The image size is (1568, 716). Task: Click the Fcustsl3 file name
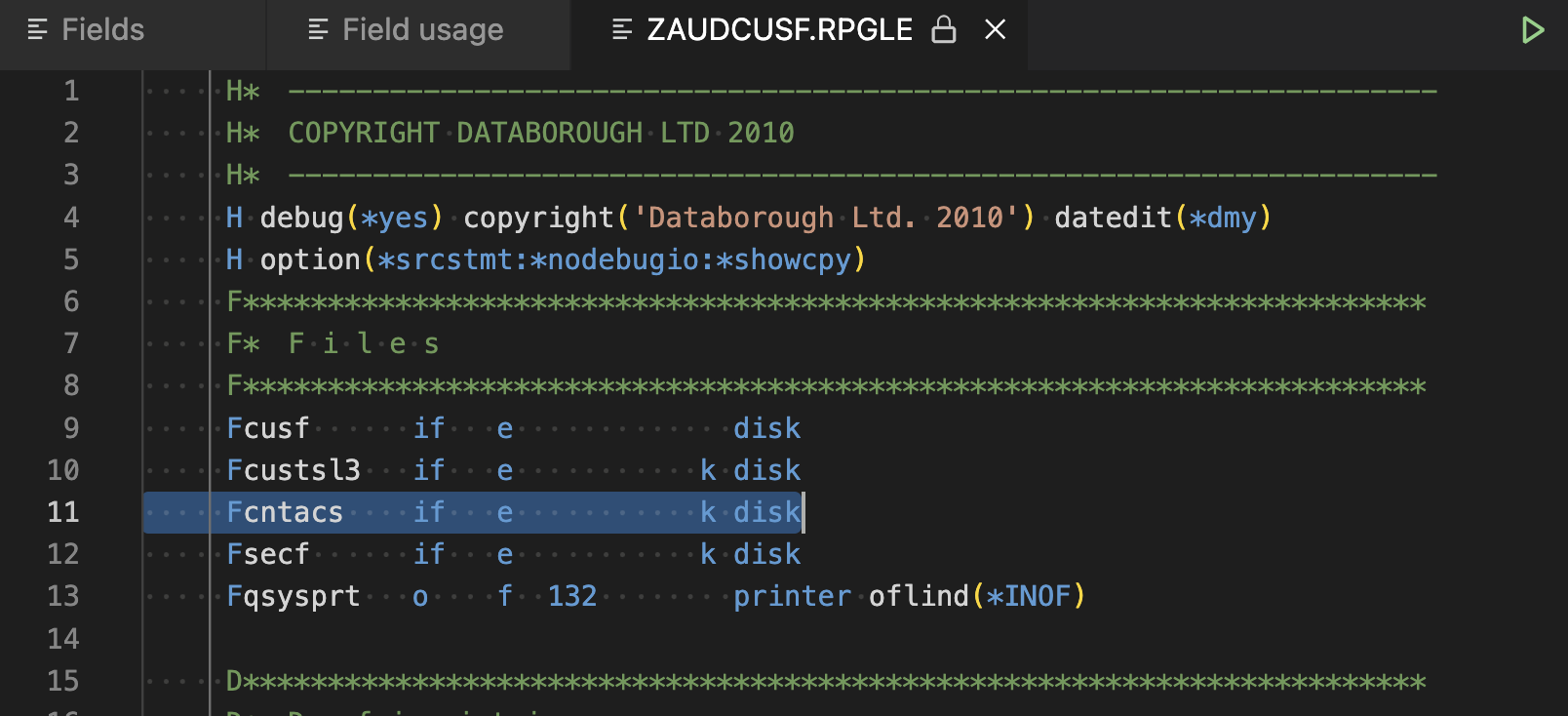coord(294,470)
